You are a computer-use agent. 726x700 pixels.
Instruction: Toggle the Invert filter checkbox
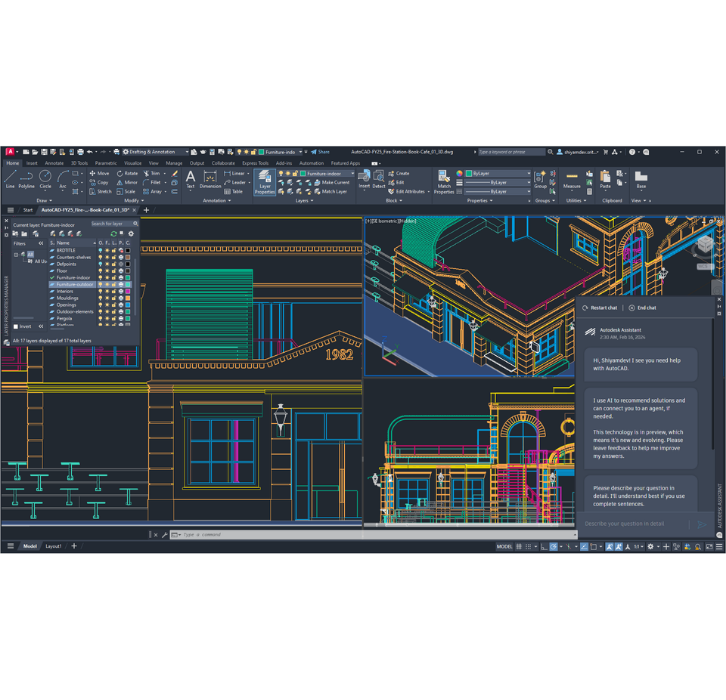(x=15, y=326)
